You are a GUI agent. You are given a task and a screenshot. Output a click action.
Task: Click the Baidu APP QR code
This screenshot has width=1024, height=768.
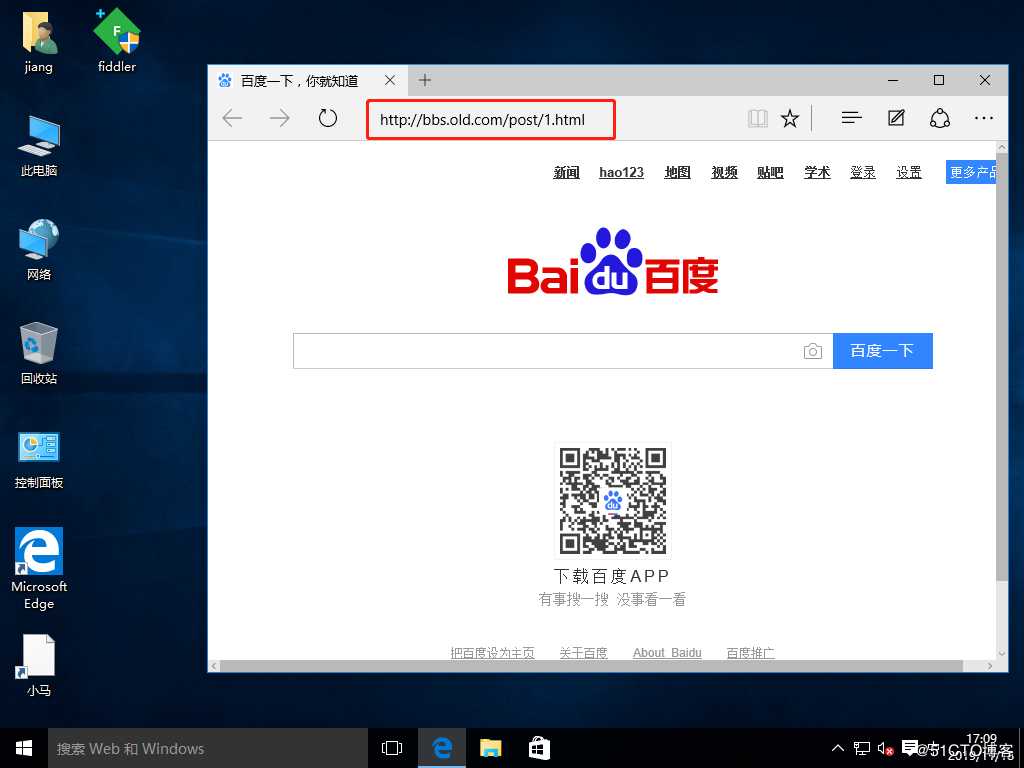pyautogui.click(x=613, y=501)
